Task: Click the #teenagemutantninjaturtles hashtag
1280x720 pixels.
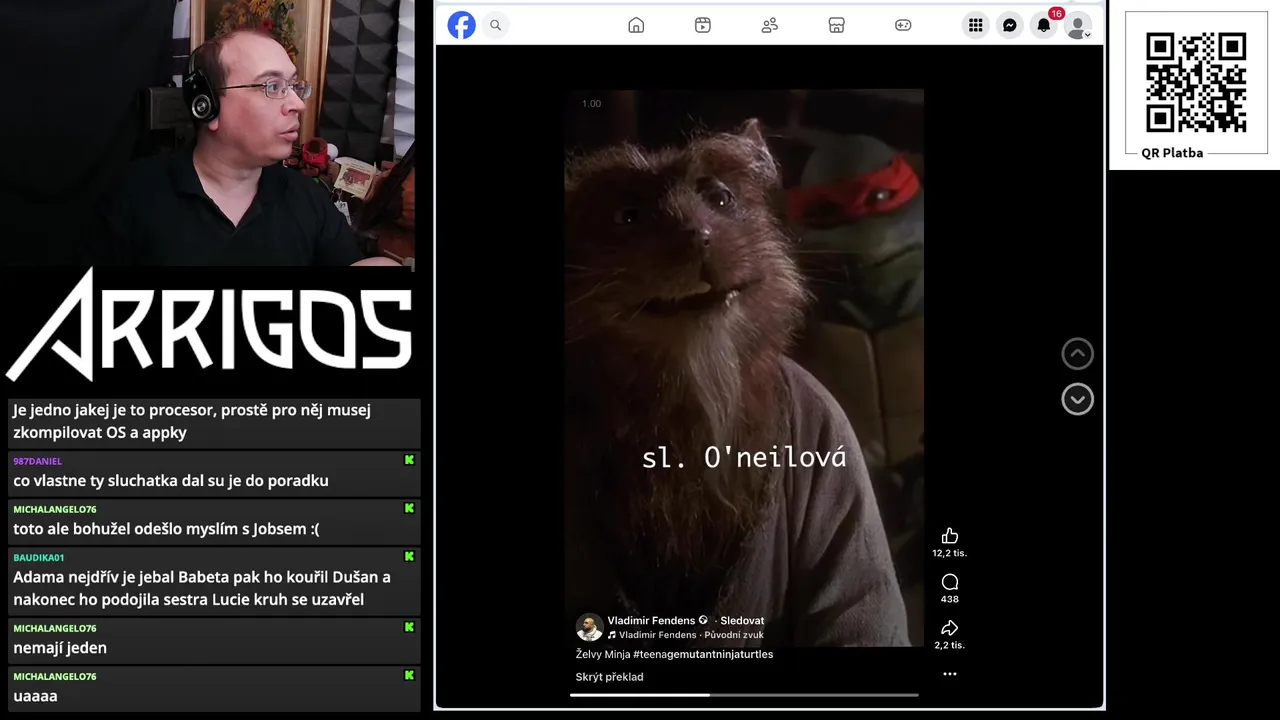Action: 703,654
